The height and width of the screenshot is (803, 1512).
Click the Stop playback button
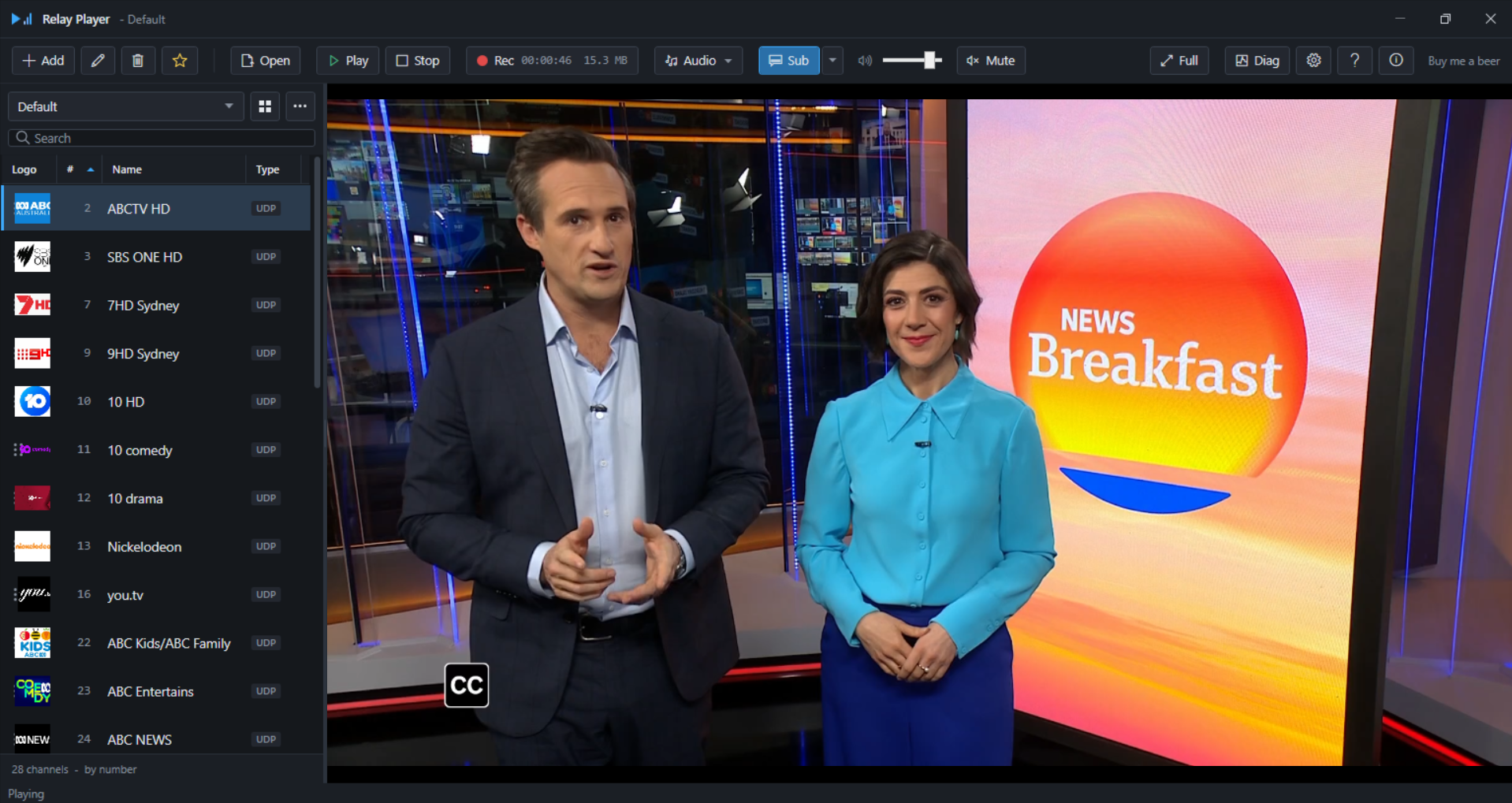tap(418, 61)
